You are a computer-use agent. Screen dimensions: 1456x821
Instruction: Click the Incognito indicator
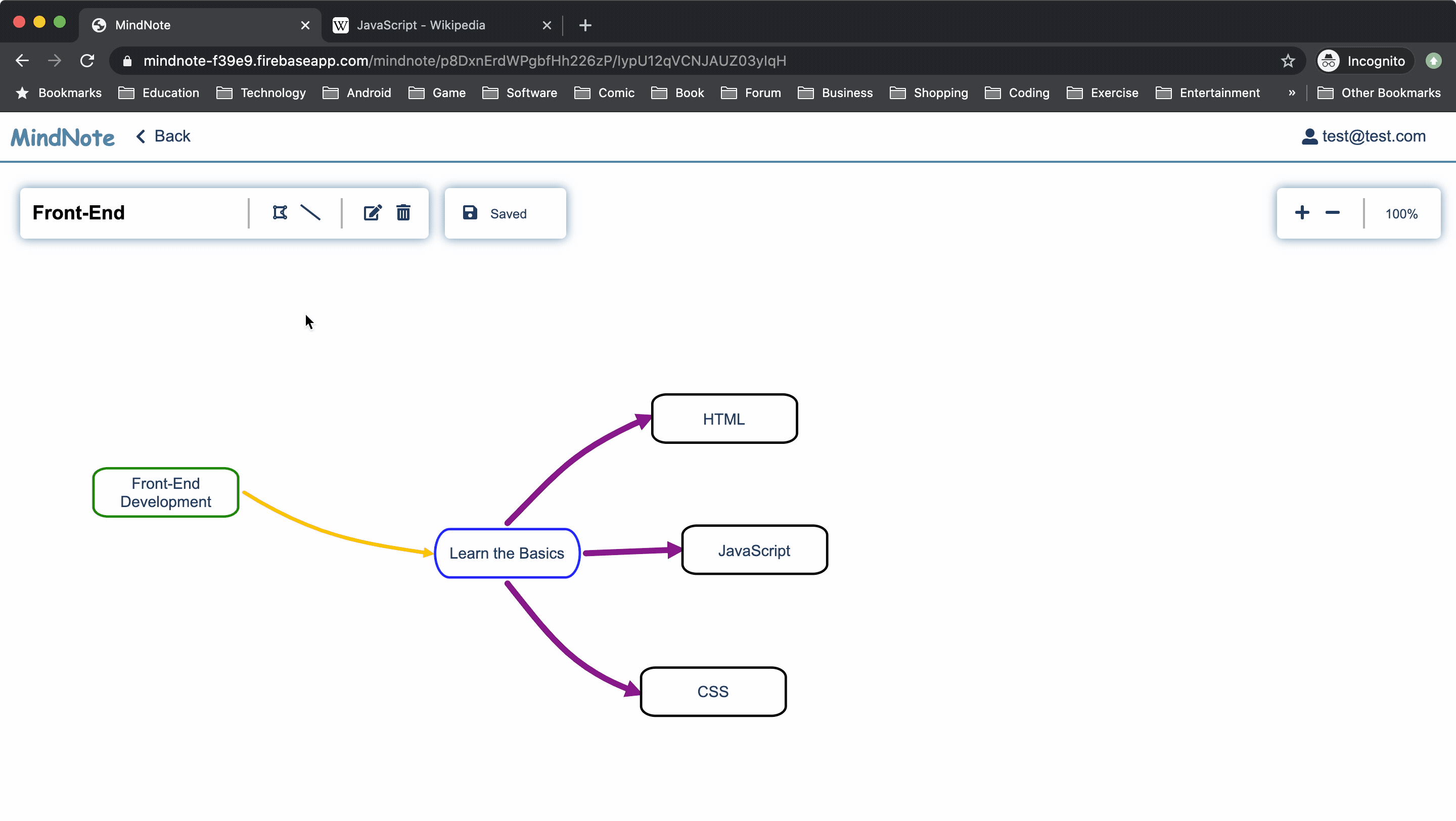(x=1364, y=61)
